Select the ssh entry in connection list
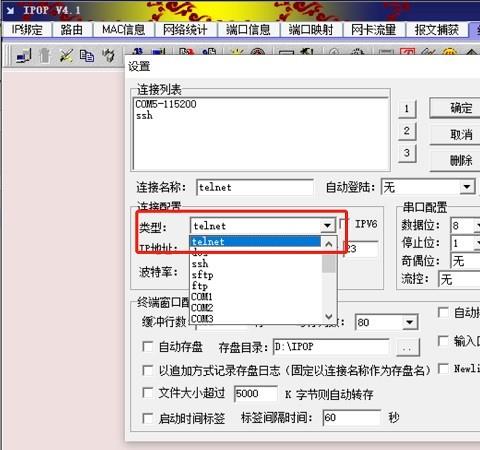The height and width of the screenshot is (450, 480). pyautogui.click(x=144, y=116)
